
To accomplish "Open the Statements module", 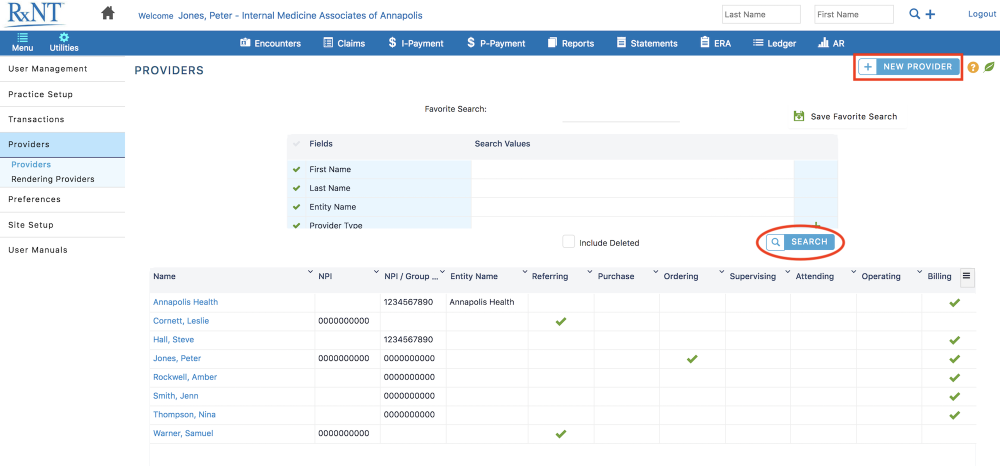I will [x=647, y=43].
